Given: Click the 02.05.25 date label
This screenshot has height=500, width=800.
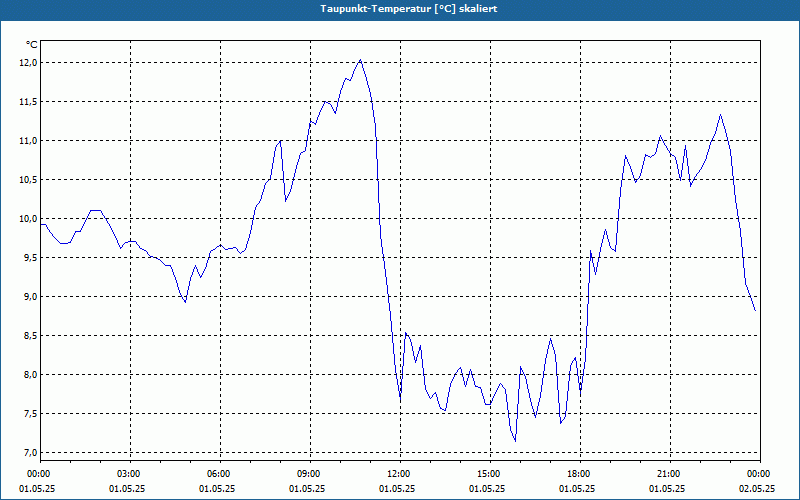Looking at the screenshot, I should coord(757,489).
